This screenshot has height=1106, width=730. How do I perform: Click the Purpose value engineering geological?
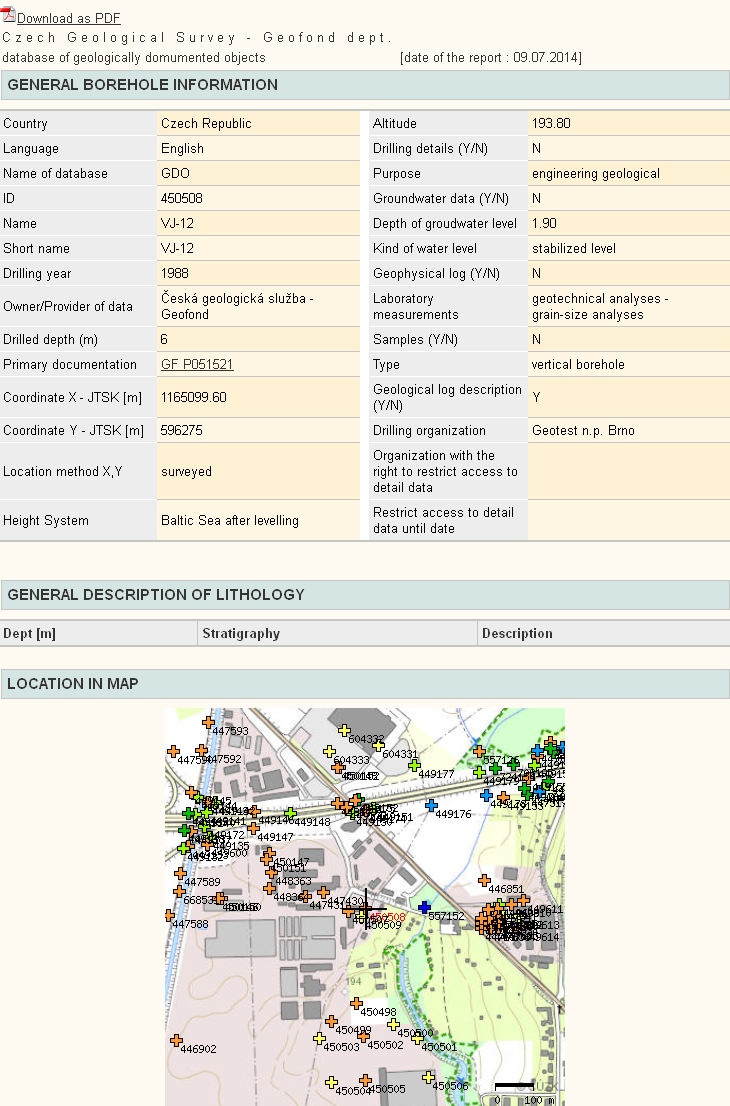[x=596, y=174]
